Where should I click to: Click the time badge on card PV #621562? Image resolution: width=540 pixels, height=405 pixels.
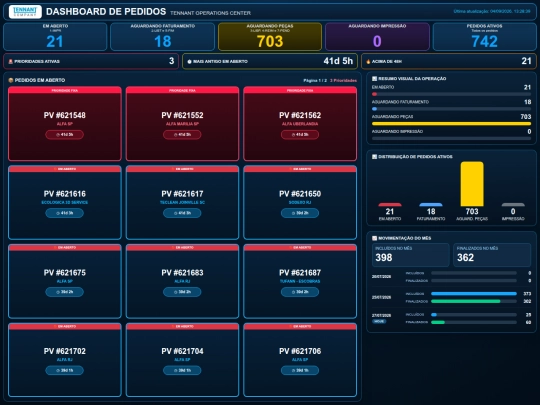[x=300, y=135]
